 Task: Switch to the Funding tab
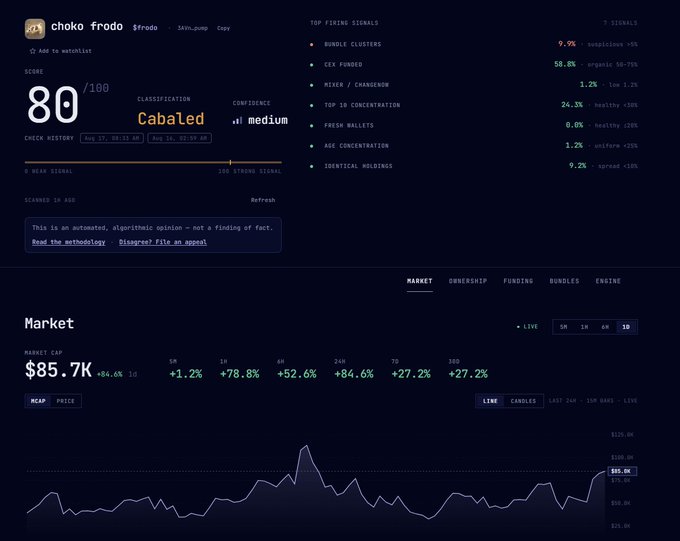(518, 281)
